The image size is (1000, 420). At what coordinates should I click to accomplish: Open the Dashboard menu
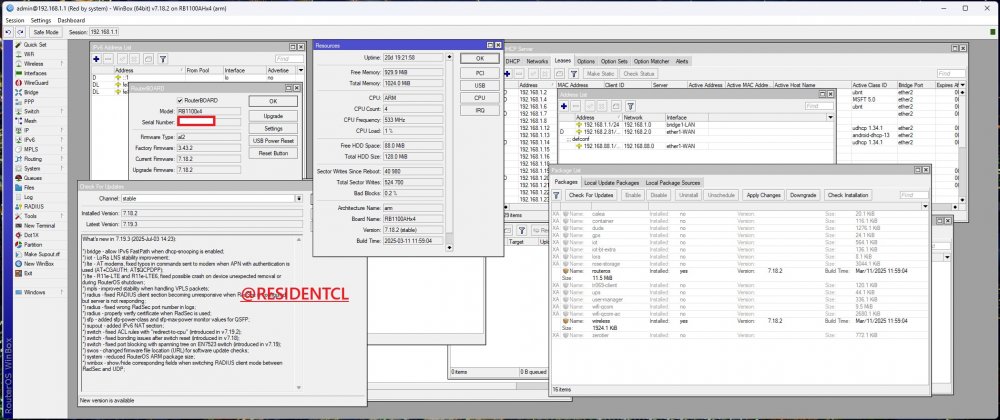click(71, 20)
